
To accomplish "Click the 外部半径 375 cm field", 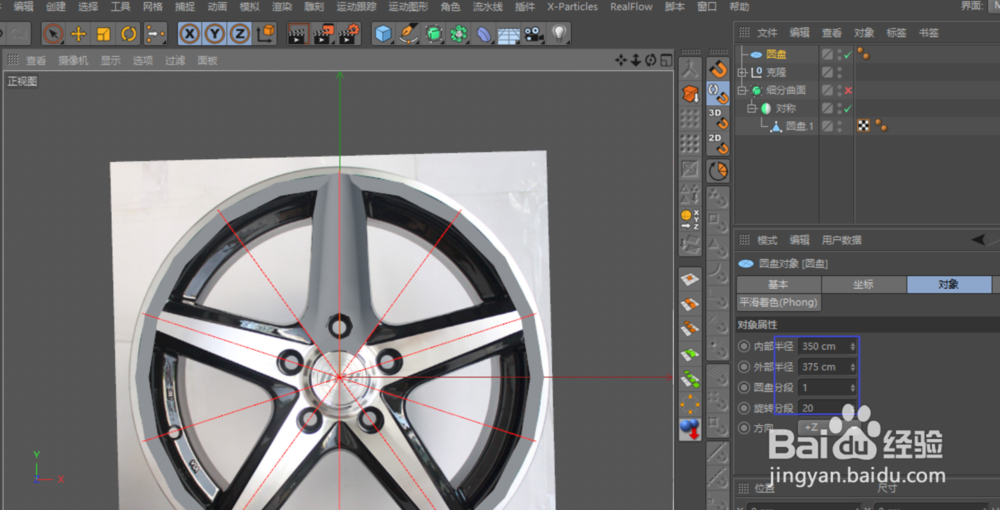I will pyautogui.click(x=827, y=367).
